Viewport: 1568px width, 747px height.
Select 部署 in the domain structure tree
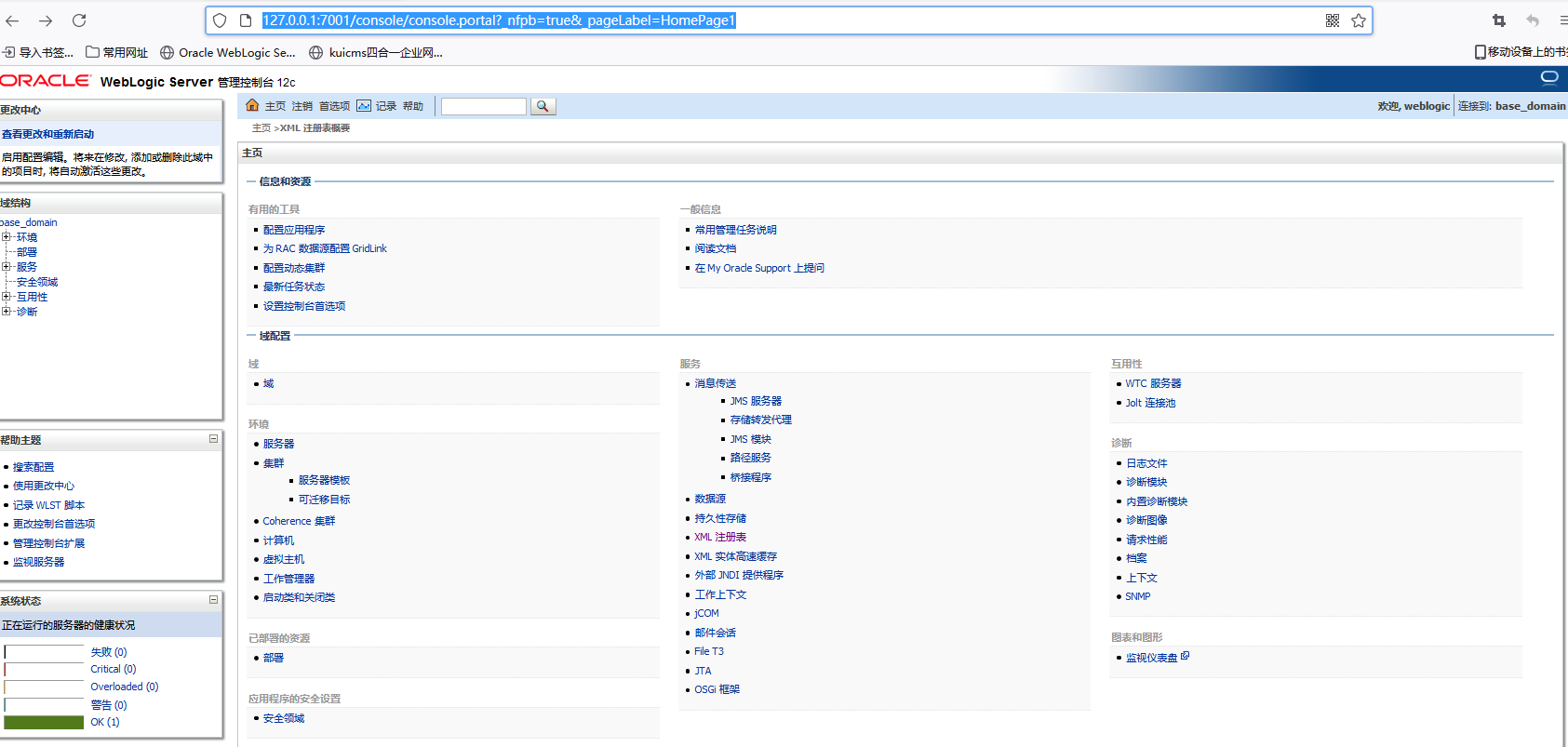coord(27,252)
